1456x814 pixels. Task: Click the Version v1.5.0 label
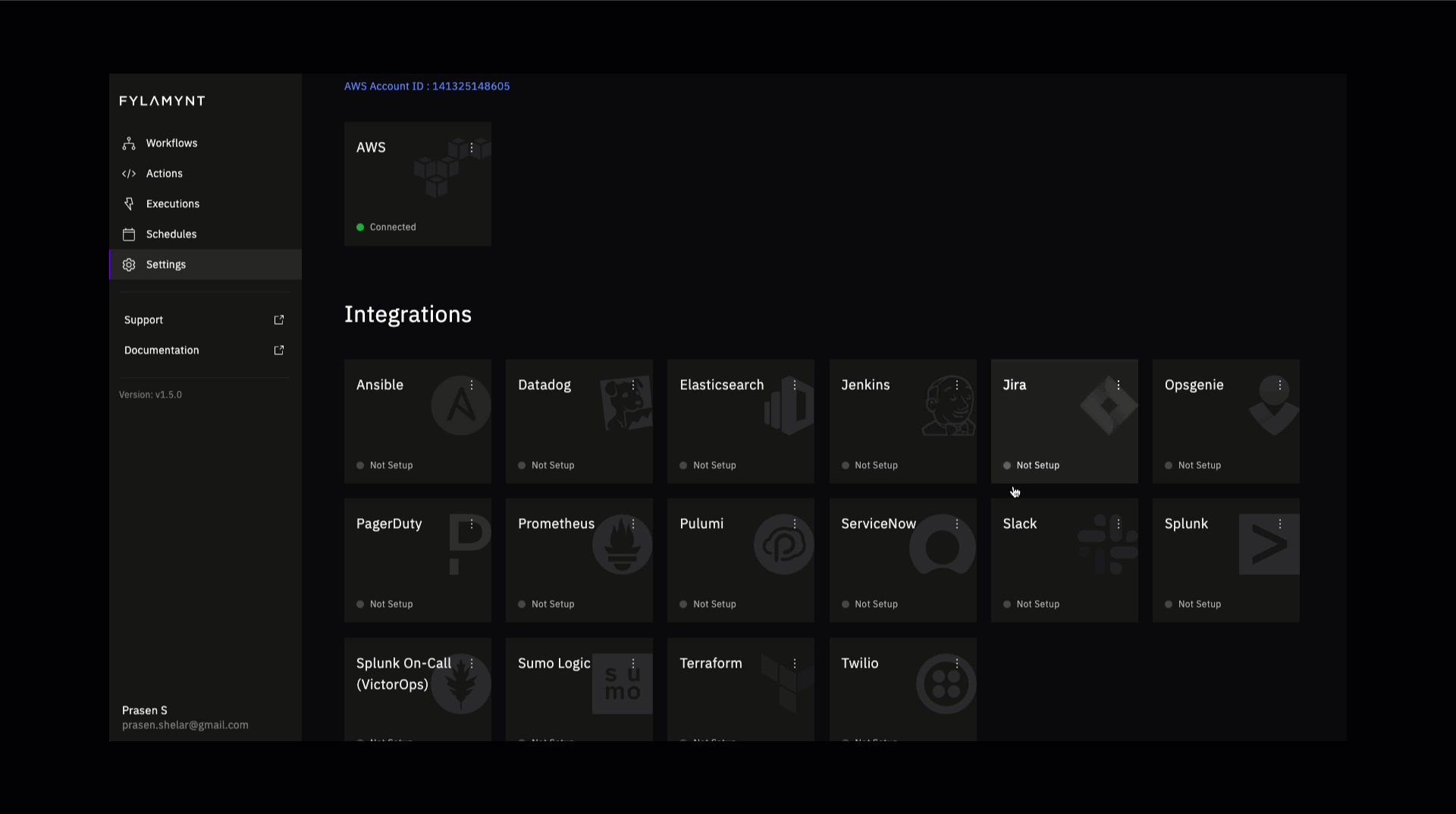150,395
